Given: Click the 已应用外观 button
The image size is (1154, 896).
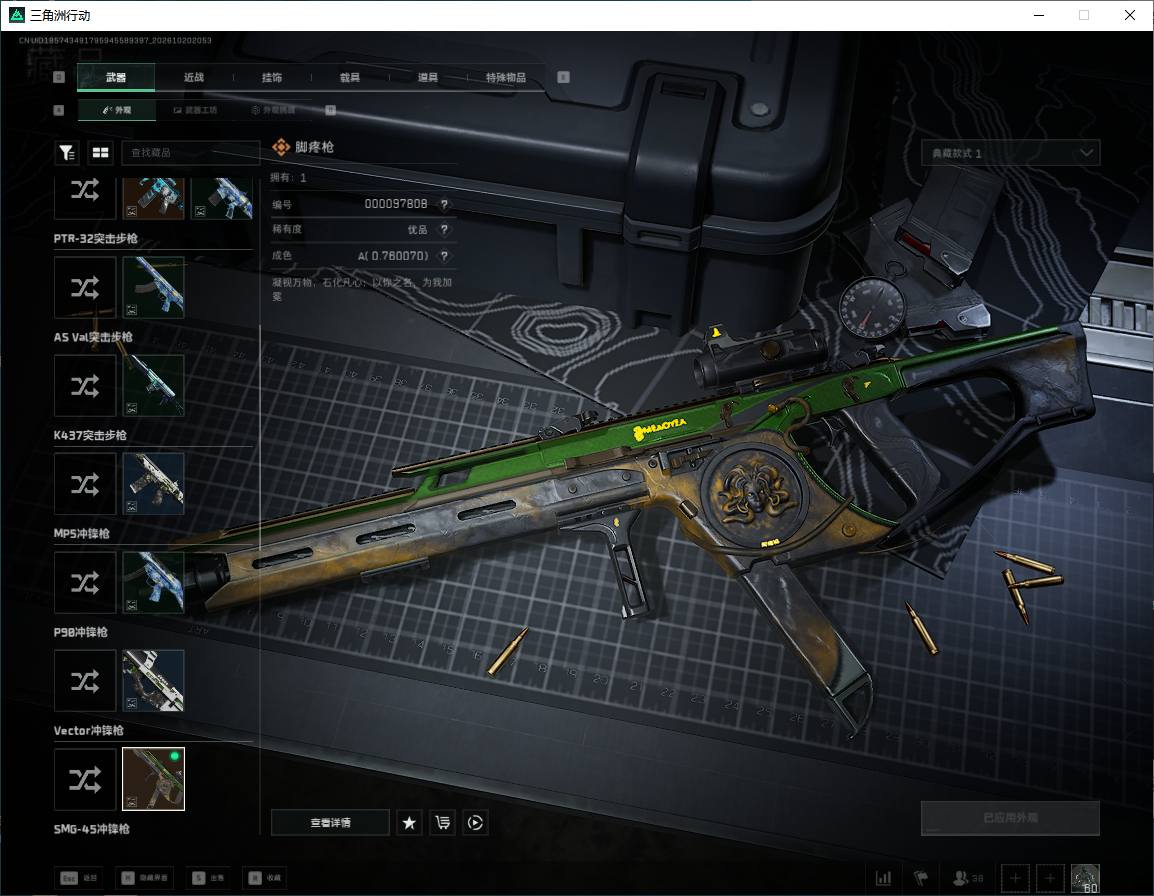Looking at the screenshot, I should 1010,818.
